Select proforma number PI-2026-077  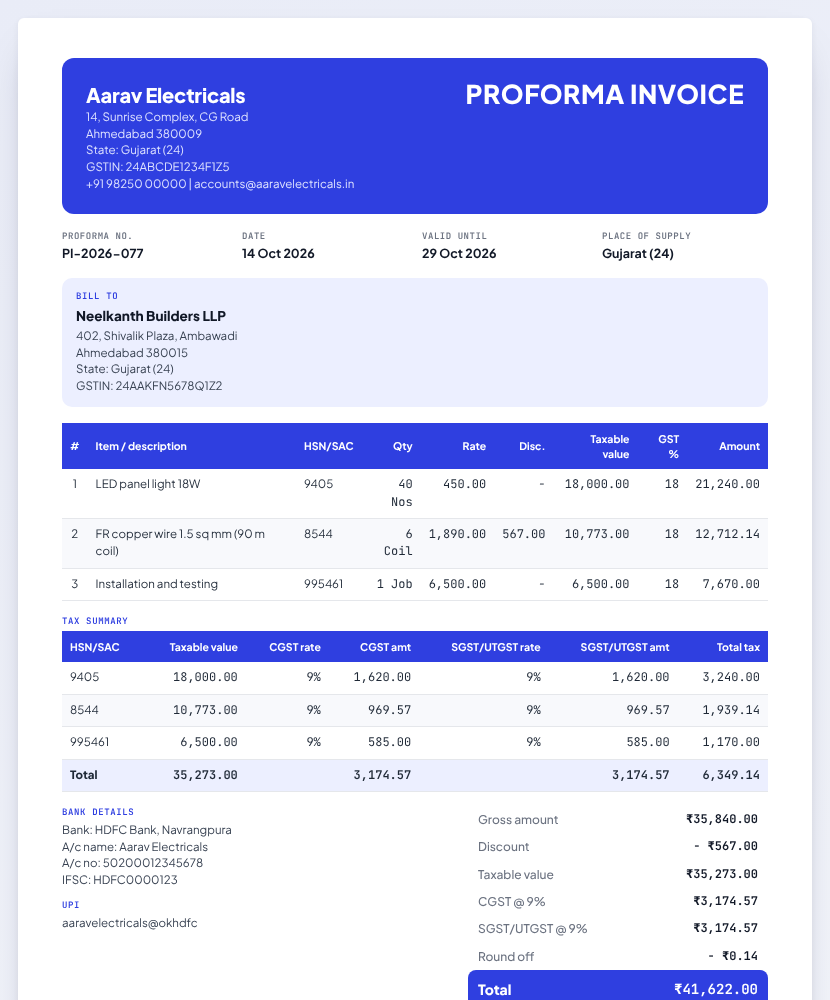pos(103,253)
